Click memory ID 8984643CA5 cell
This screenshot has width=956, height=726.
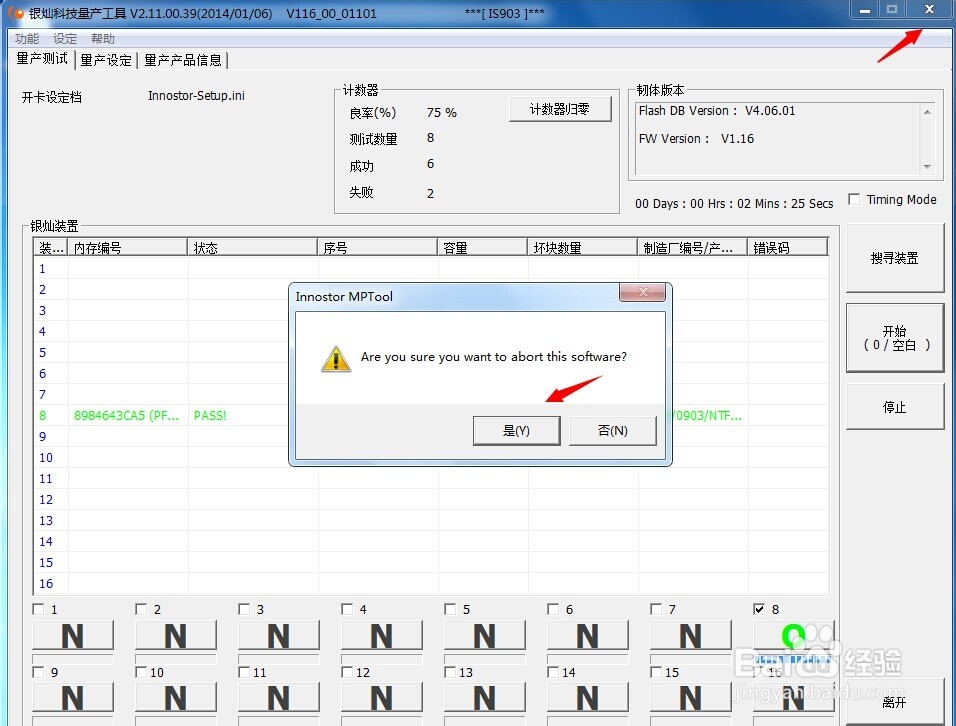click(127, 416)
